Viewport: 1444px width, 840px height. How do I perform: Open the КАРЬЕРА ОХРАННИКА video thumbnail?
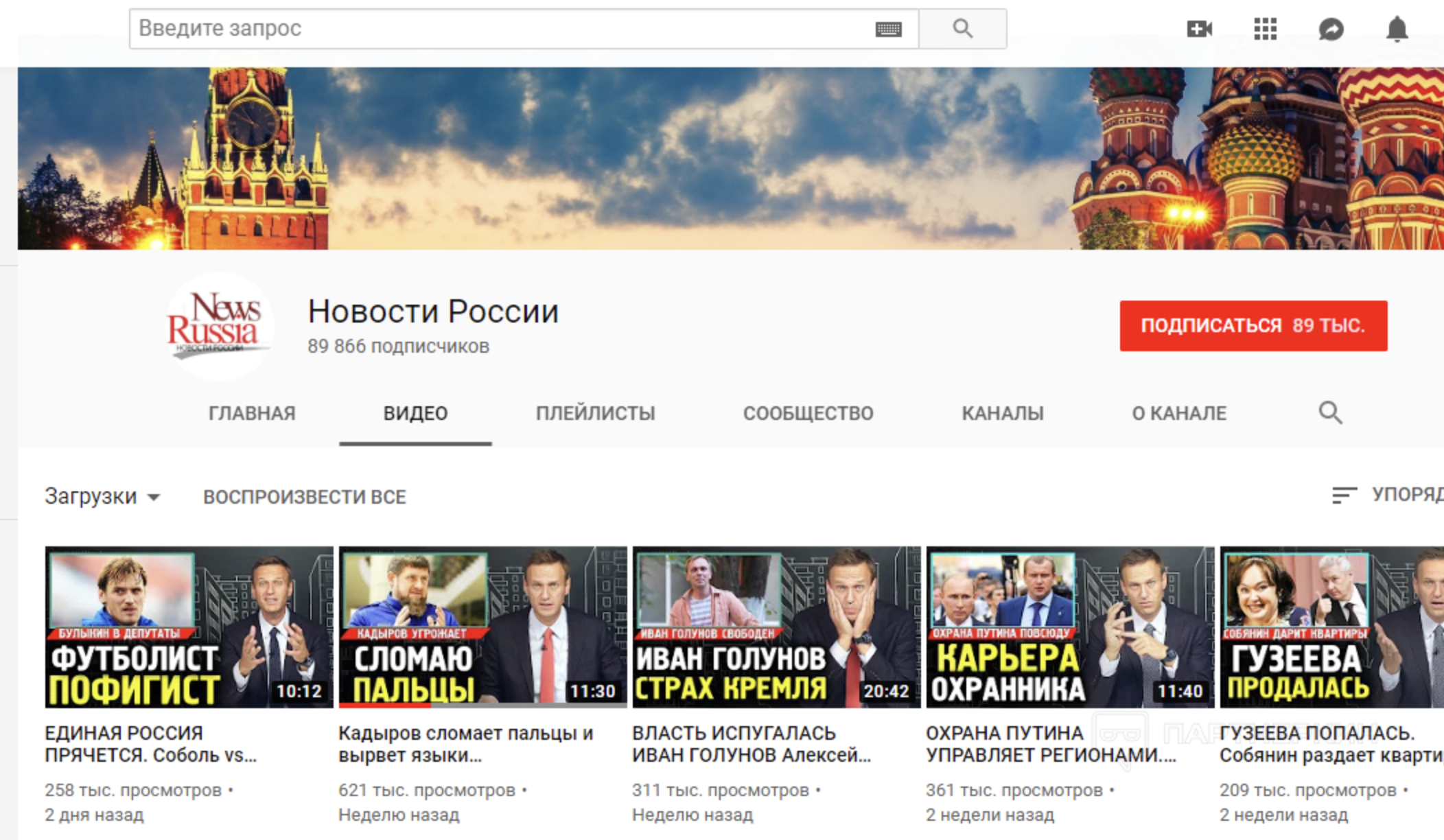point(1069,627)
